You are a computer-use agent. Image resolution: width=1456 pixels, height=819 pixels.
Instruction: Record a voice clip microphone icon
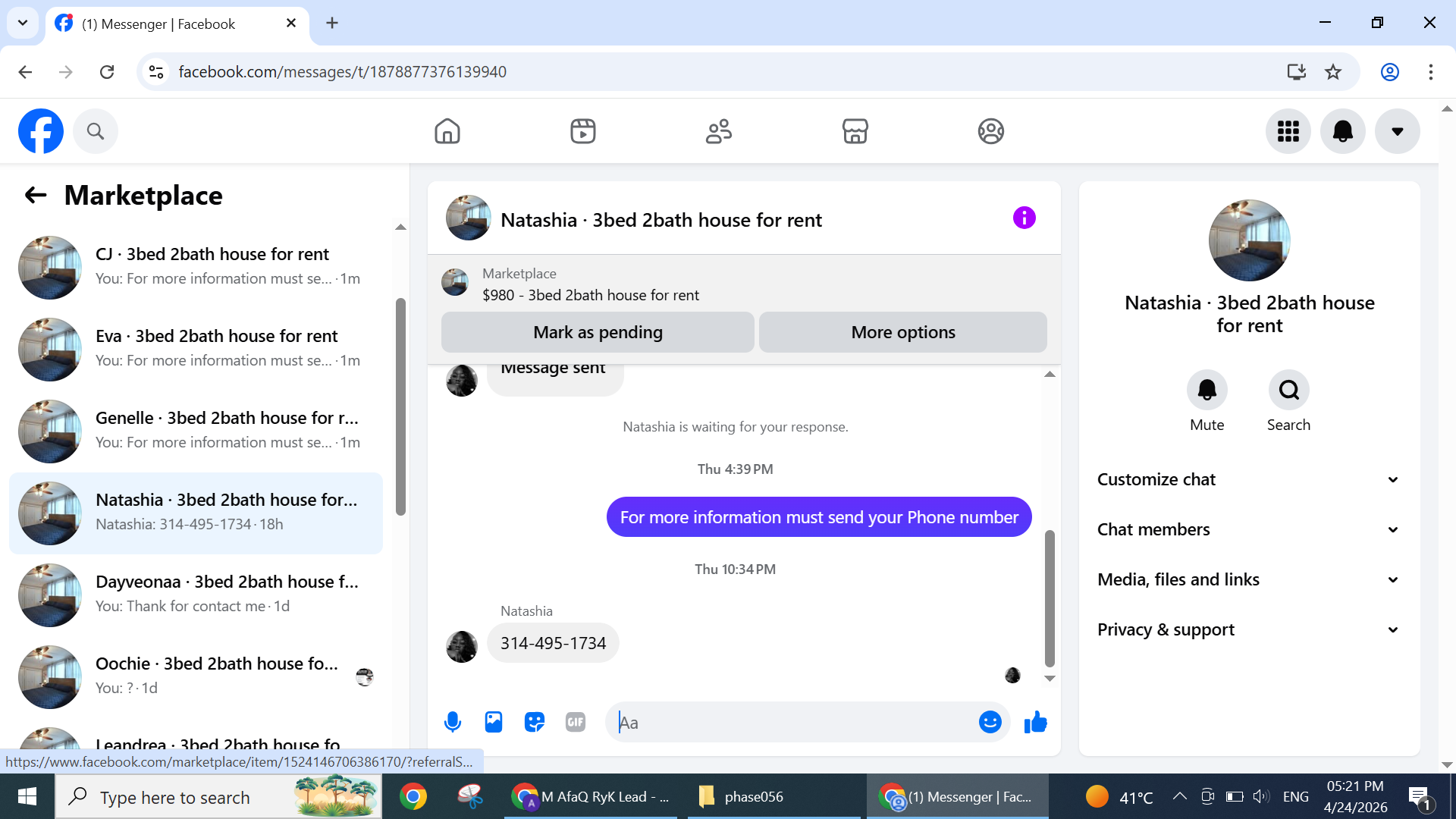[453, 722]
